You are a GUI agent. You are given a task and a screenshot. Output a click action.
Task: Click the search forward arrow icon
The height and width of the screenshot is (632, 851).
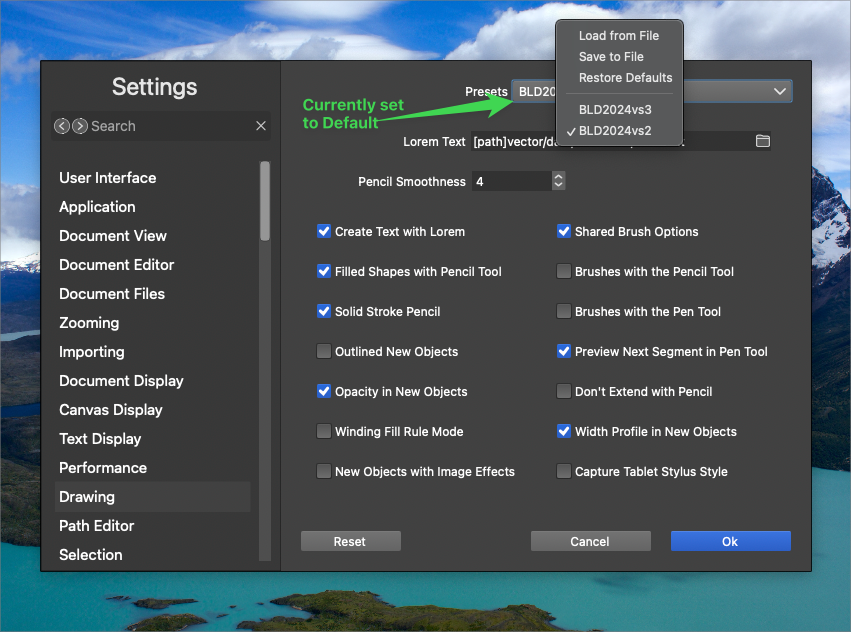pos(80,126)
